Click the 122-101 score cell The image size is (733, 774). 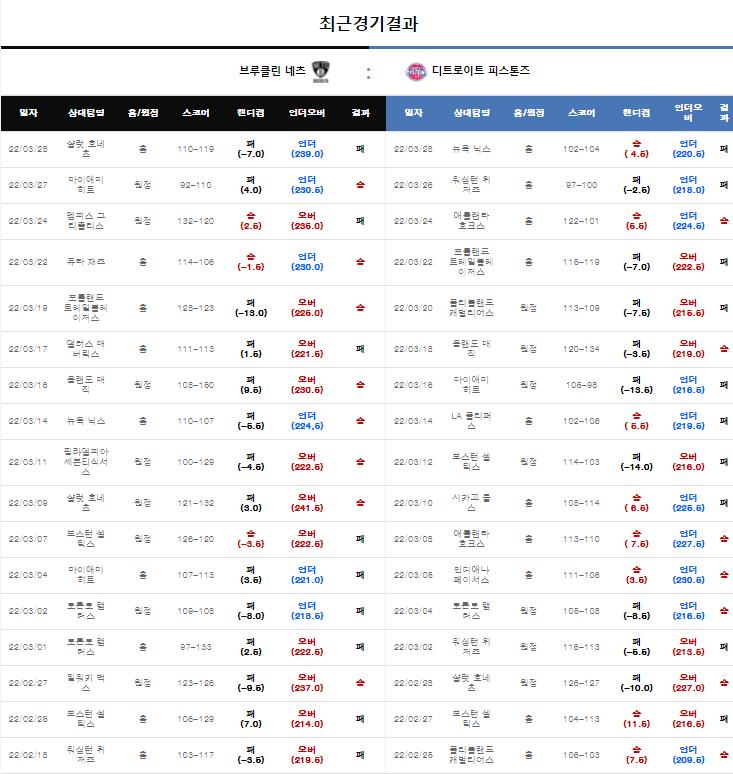[581, 221]
